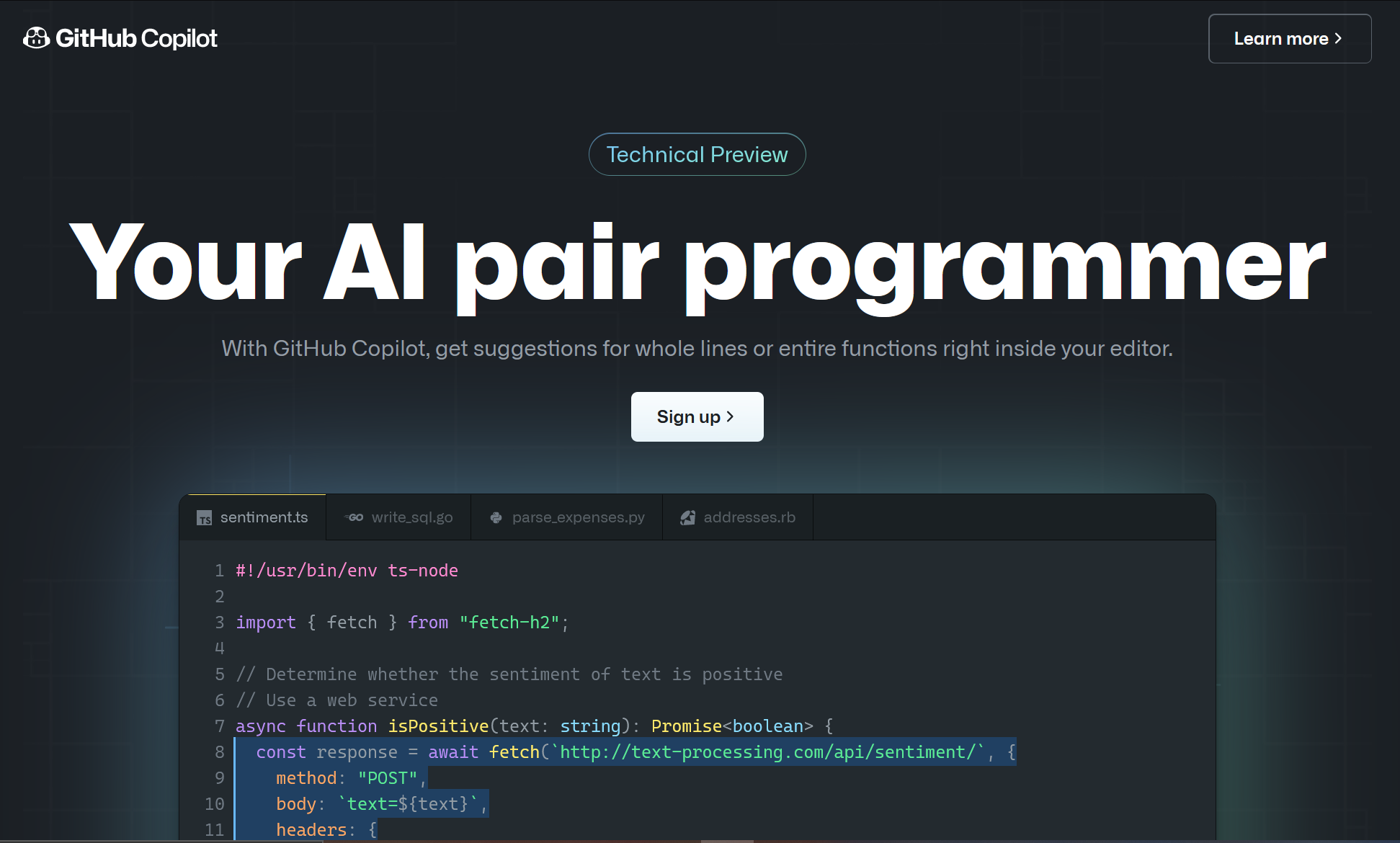Click line number 3 in the gutter
This screenshot has height=843, width=1400.
(219, 623)
